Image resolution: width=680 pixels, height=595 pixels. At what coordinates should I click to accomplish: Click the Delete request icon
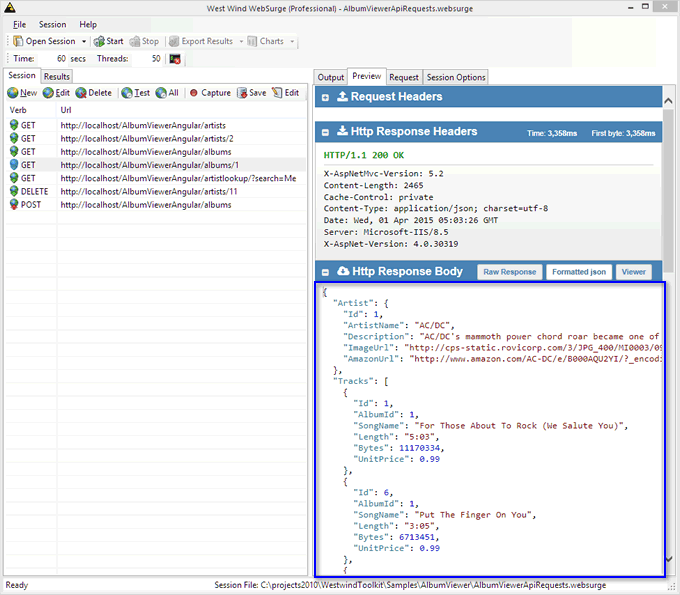(x=80, y=93)
